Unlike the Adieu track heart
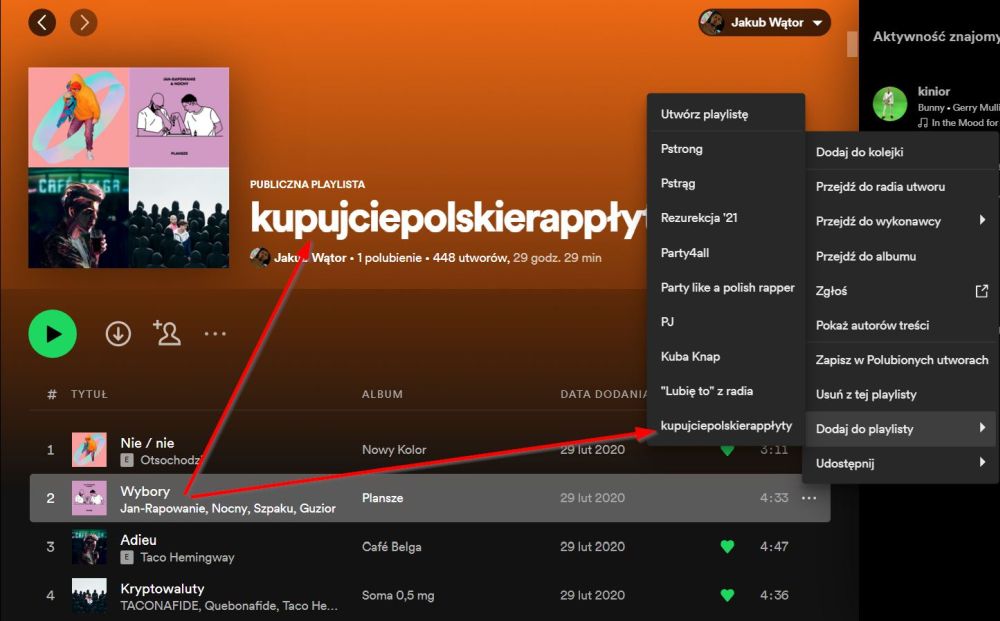 point(727,546)
